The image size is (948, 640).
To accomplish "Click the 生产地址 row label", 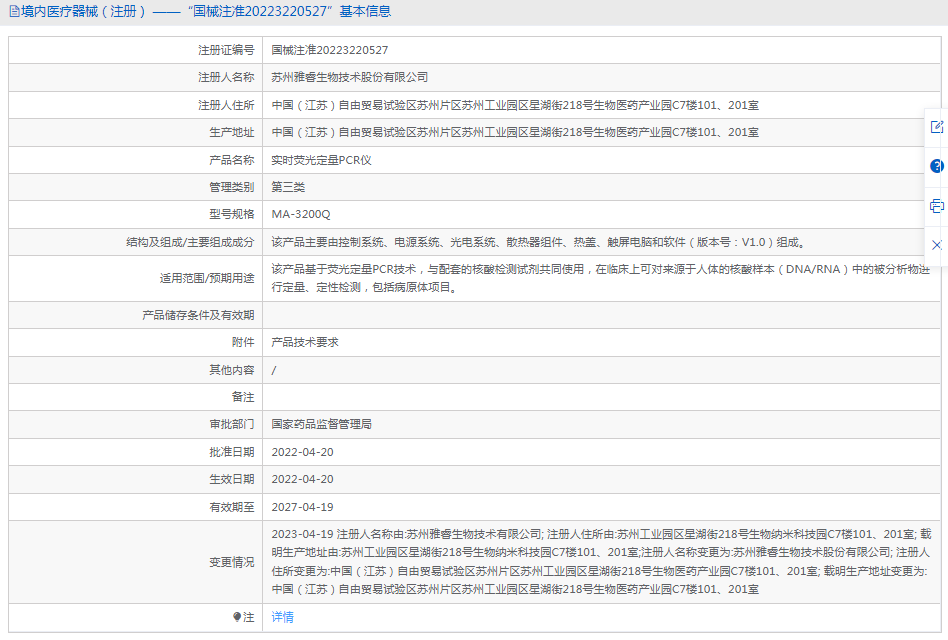I will click(x=232, y=132).
